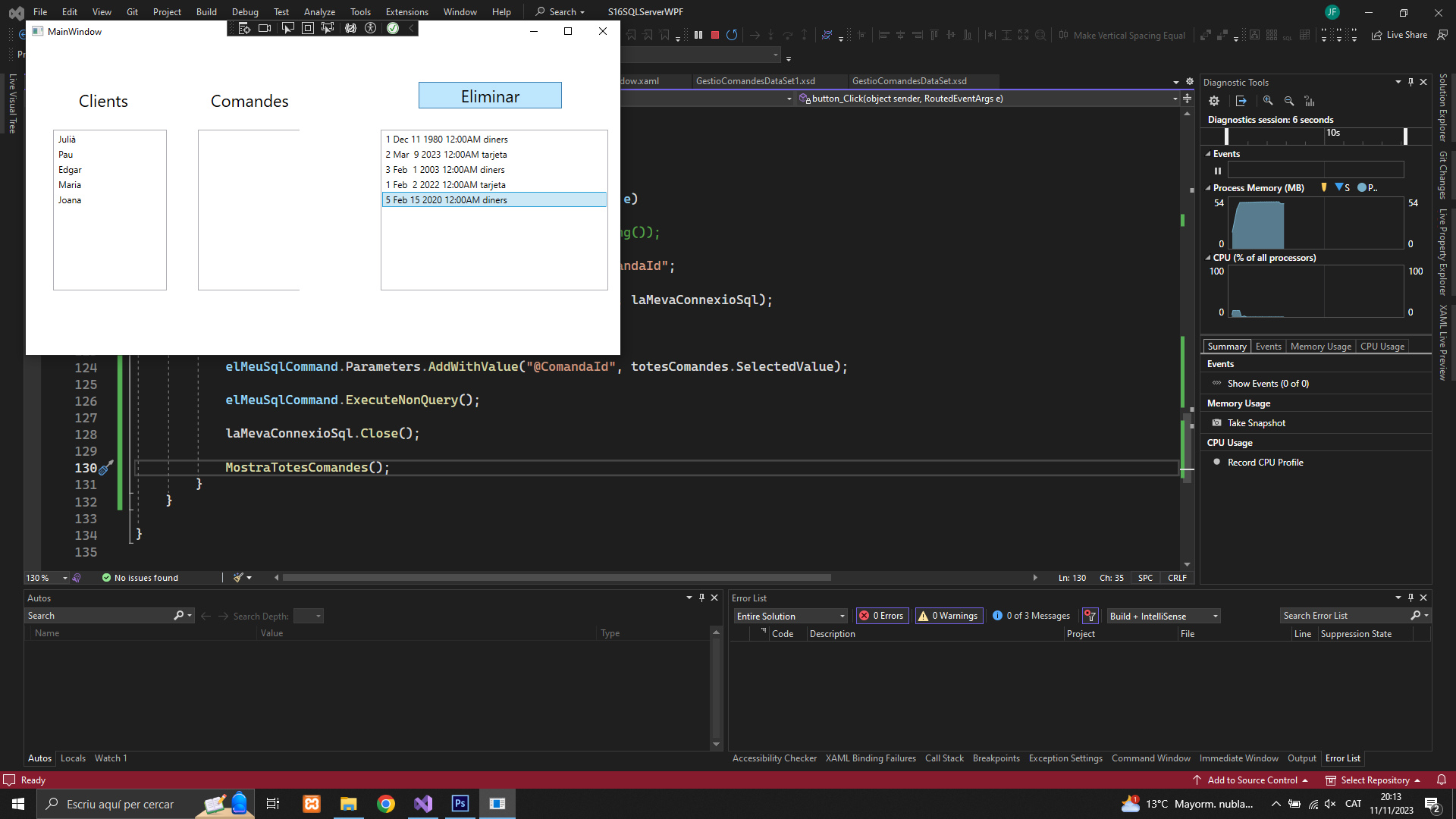Stop debugging with the red square
The width and height of the screenshot is (1456, 819).
point(714,35)
